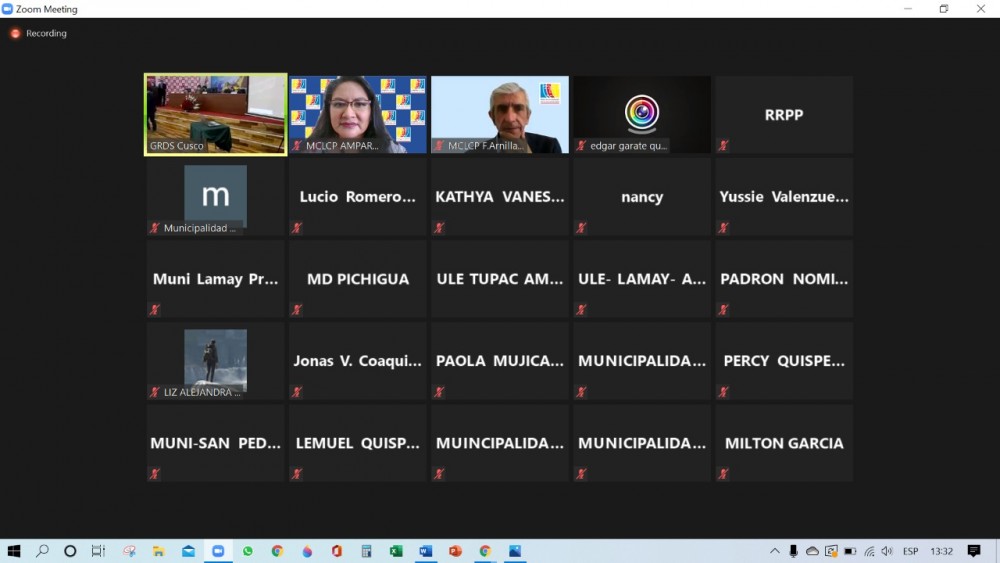Open the ESP language input selector
This screenshot has width=1000, height=563.
click(911, 551)
